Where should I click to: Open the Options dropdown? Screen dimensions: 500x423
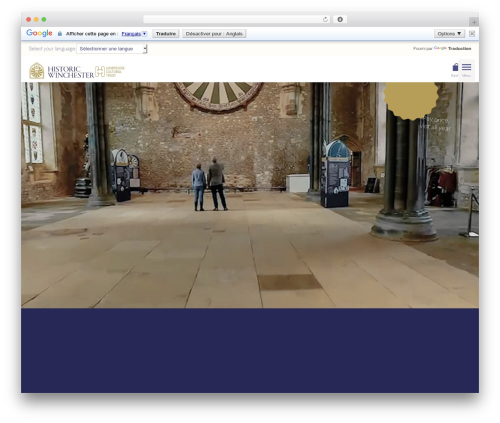coord(449,34)
